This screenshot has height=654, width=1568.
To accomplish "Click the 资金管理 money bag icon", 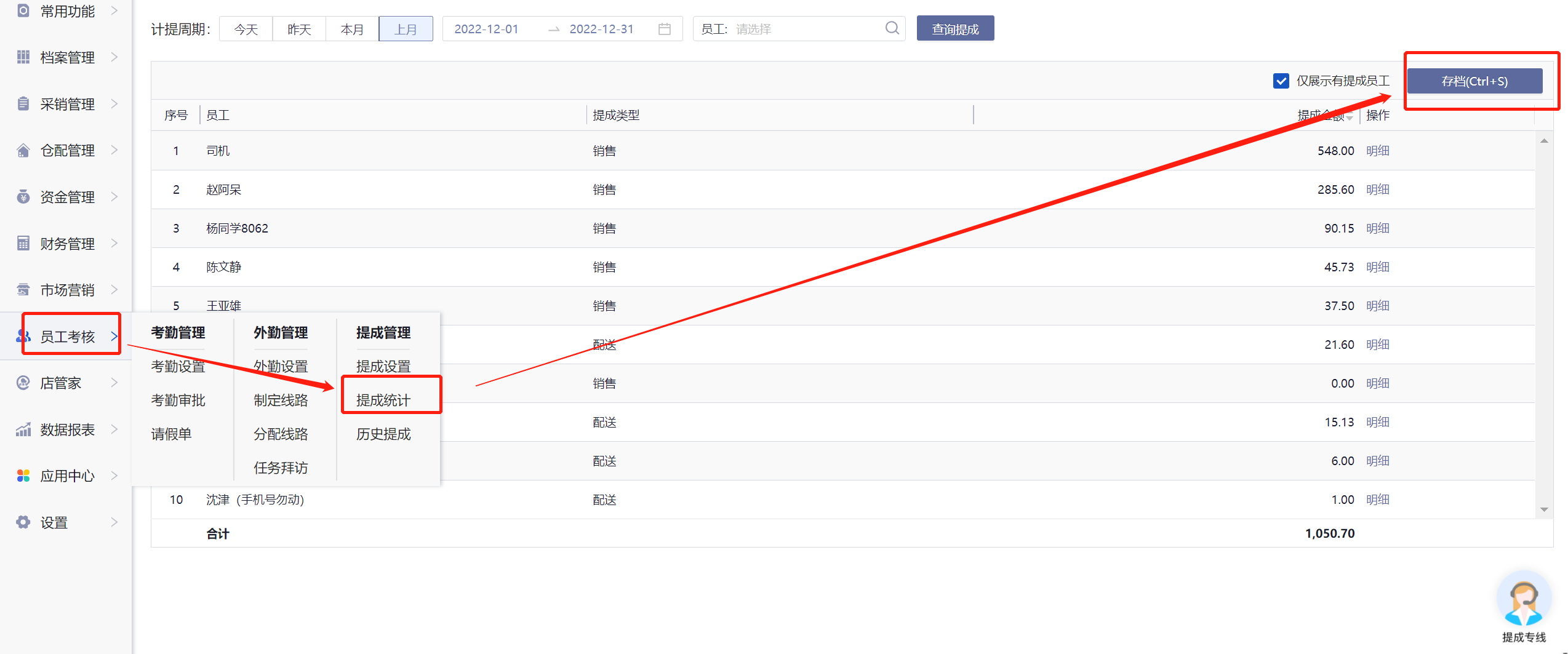I will coord(23,197).
